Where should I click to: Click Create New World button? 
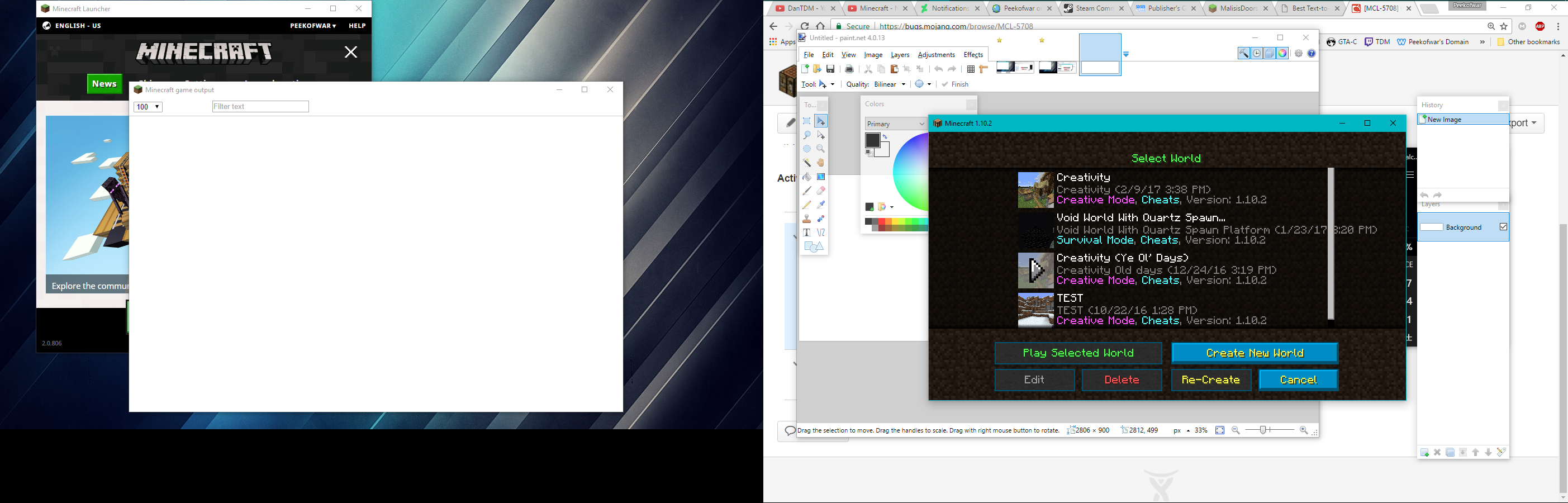coord(1255,353)
